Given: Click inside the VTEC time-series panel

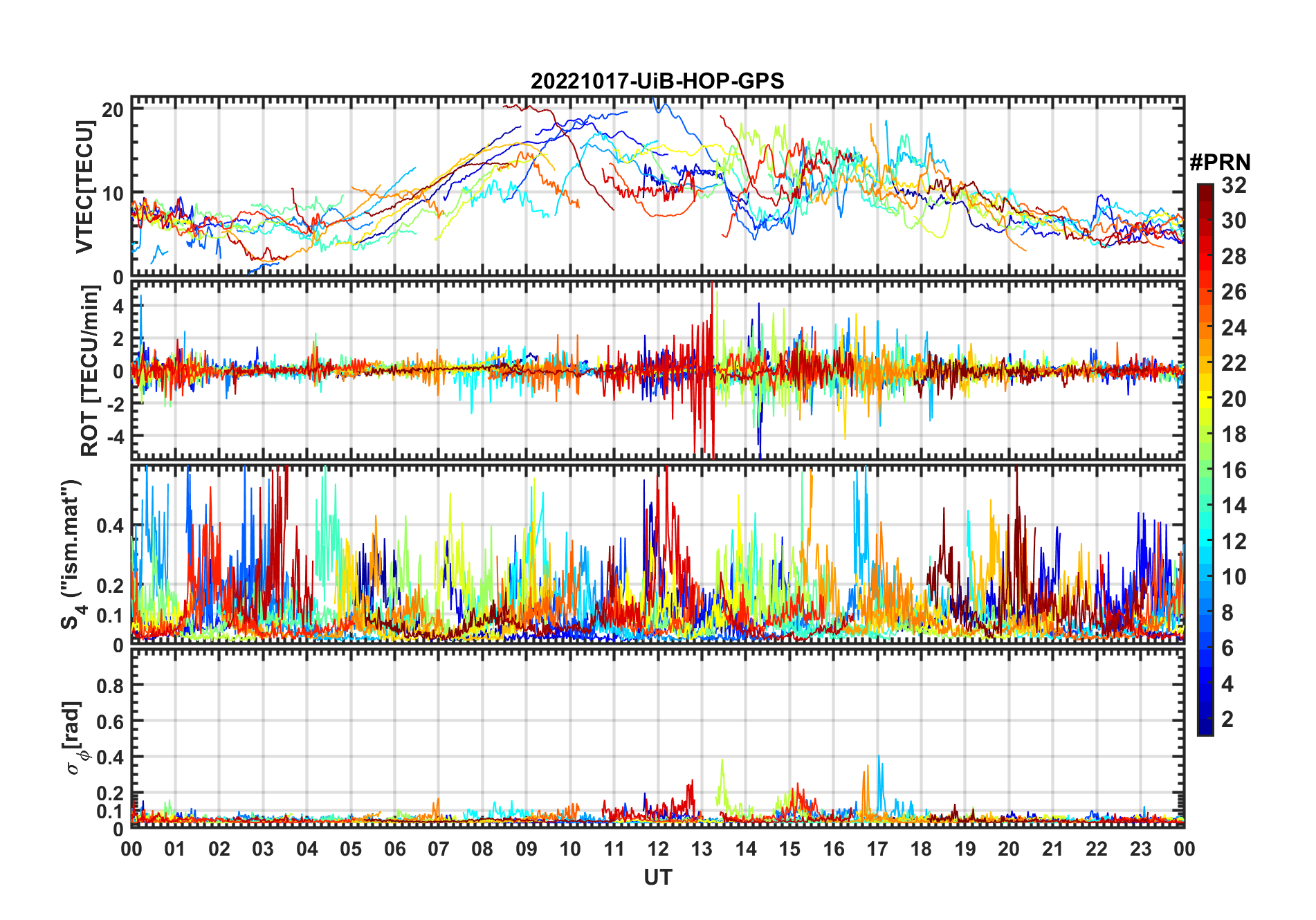Looking at the screenshot, I should tap(657, 187).
